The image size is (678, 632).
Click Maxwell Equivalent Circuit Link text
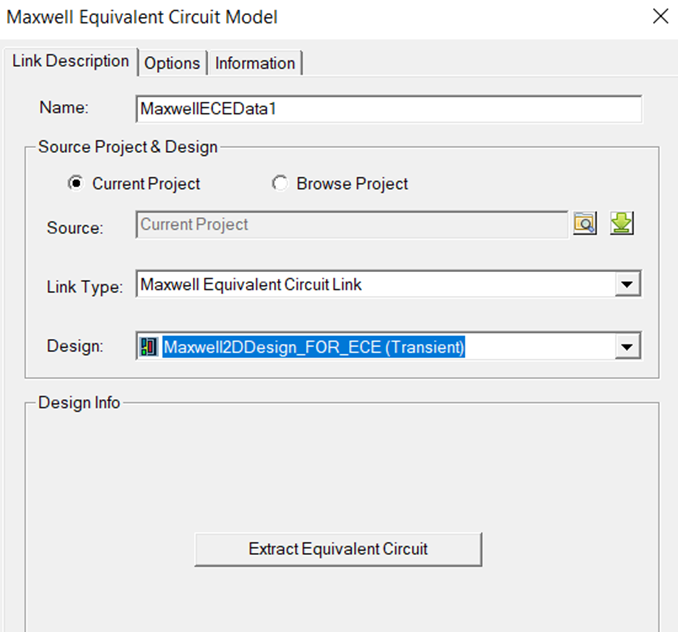[251, 284]
